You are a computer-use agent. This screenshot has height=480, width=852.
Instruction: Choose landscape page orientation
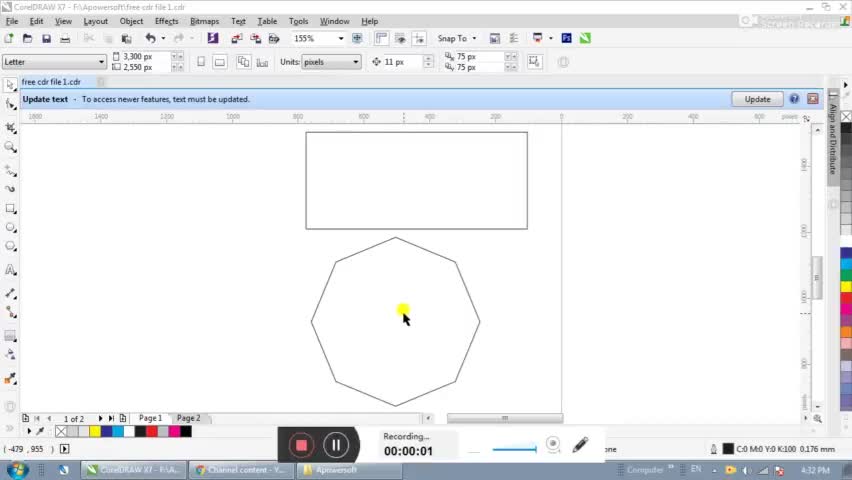[220, 62]
